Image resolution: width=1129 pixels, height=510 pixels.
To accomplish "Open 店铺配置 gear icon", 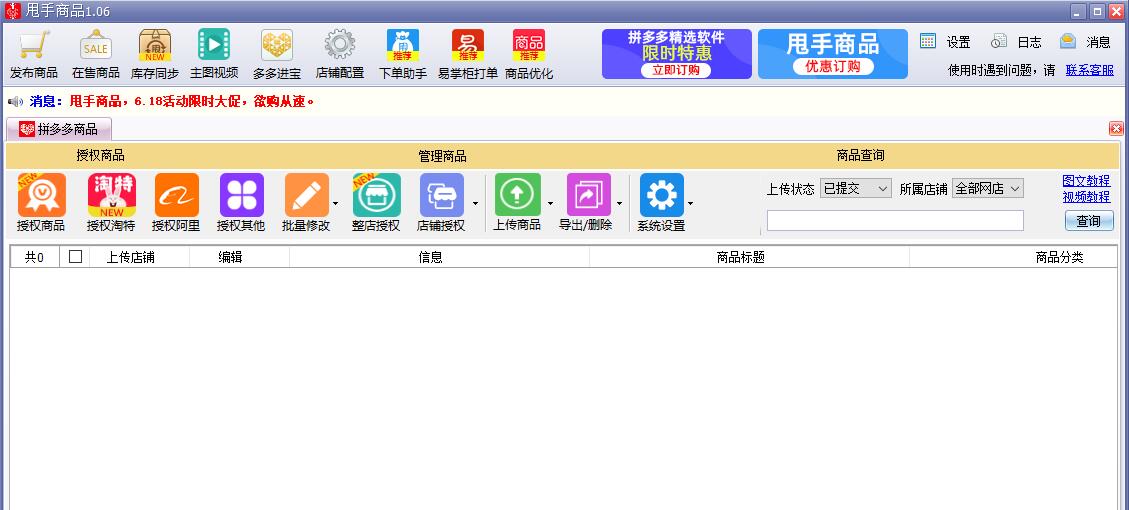I will 340,45.
